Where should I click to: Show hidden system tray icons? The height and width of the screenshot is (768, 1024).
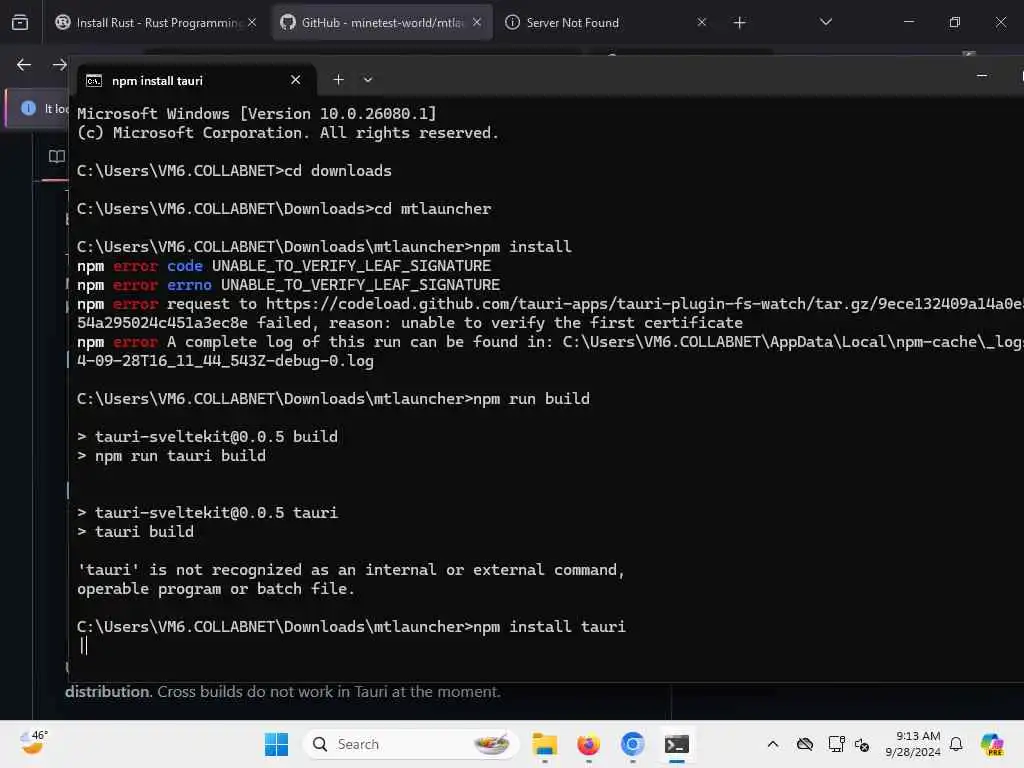pyautogui.click(x=773, y=744)
